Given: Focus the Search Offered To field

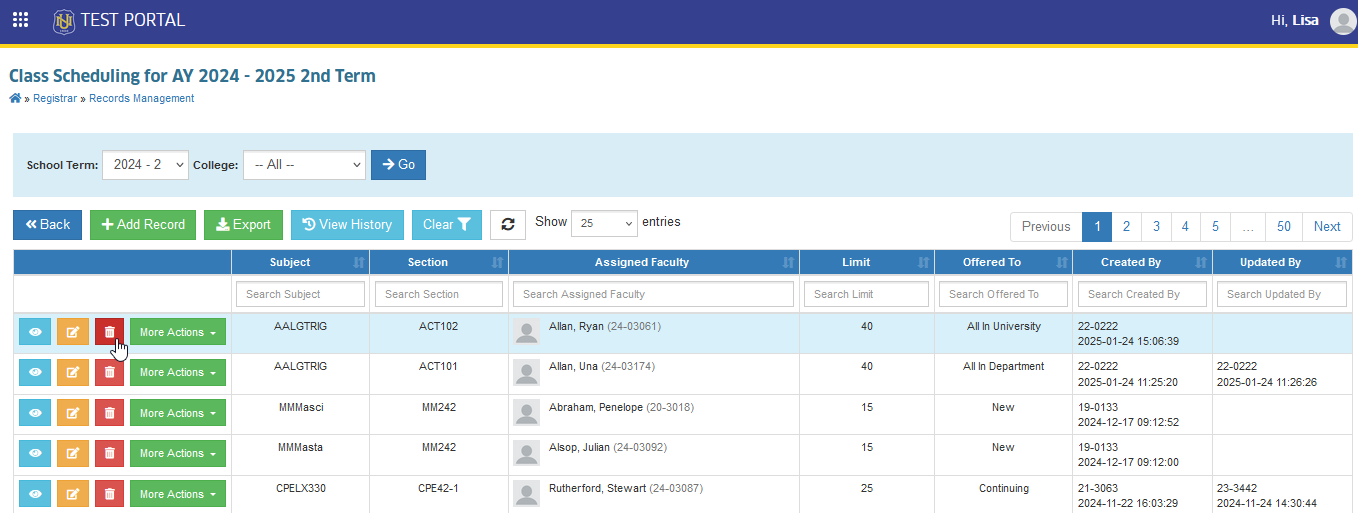Looking at the screenshot, I should click(1003, 294).
